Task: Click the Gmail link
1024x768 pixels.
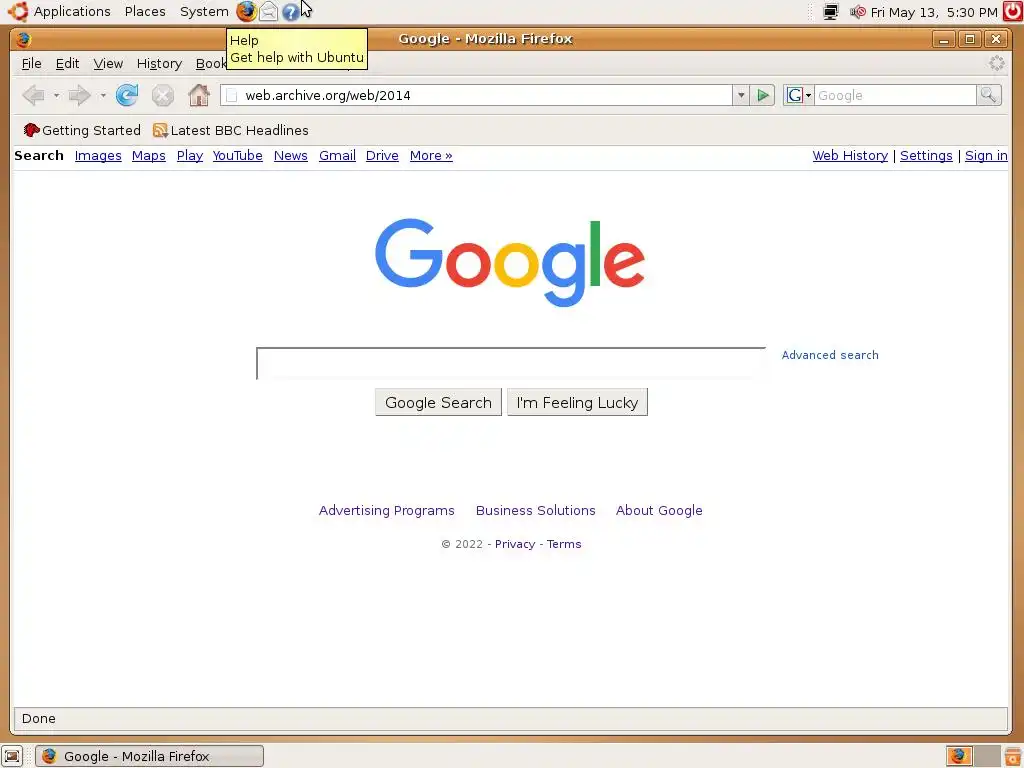Action: click(x=337, y=155)
